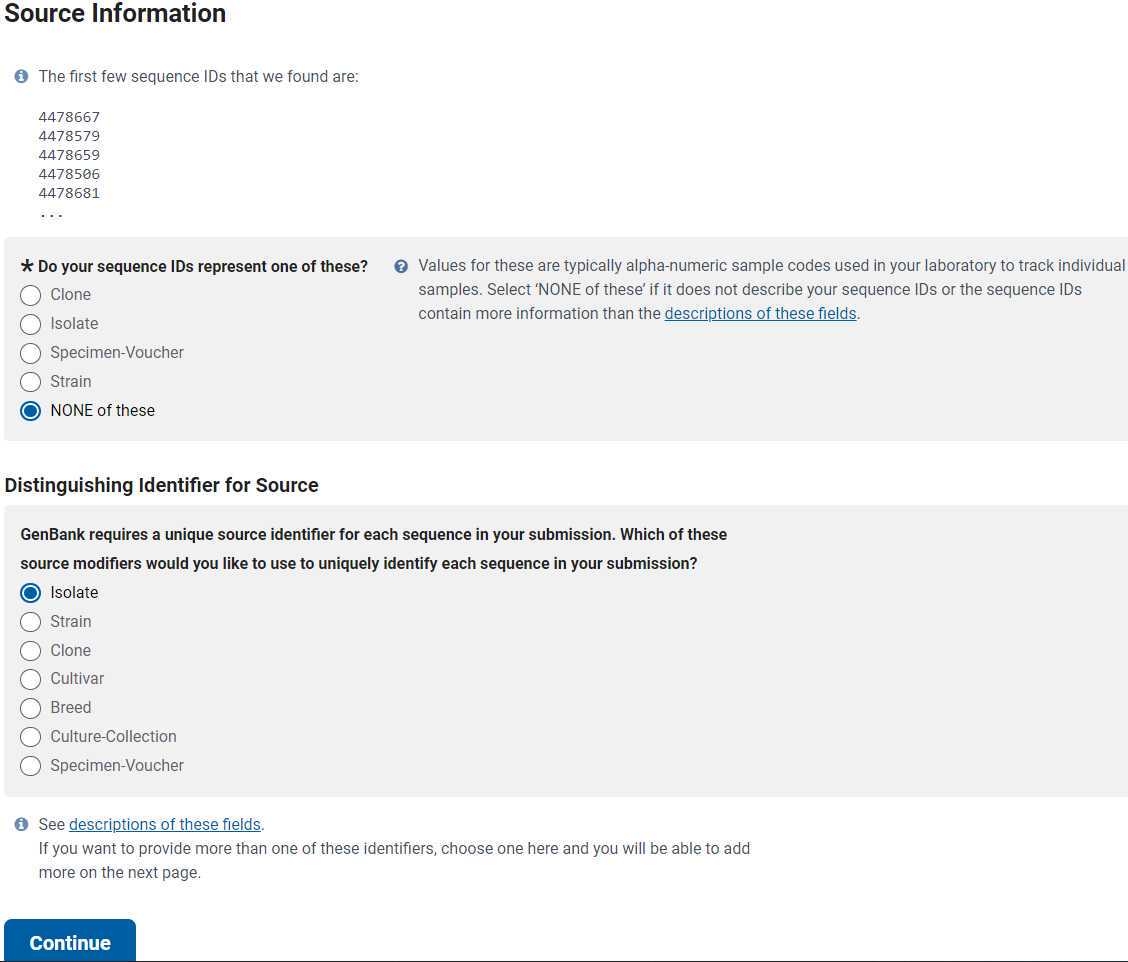Click the Source Information heading
The image size is (1128, 962).
115,13
